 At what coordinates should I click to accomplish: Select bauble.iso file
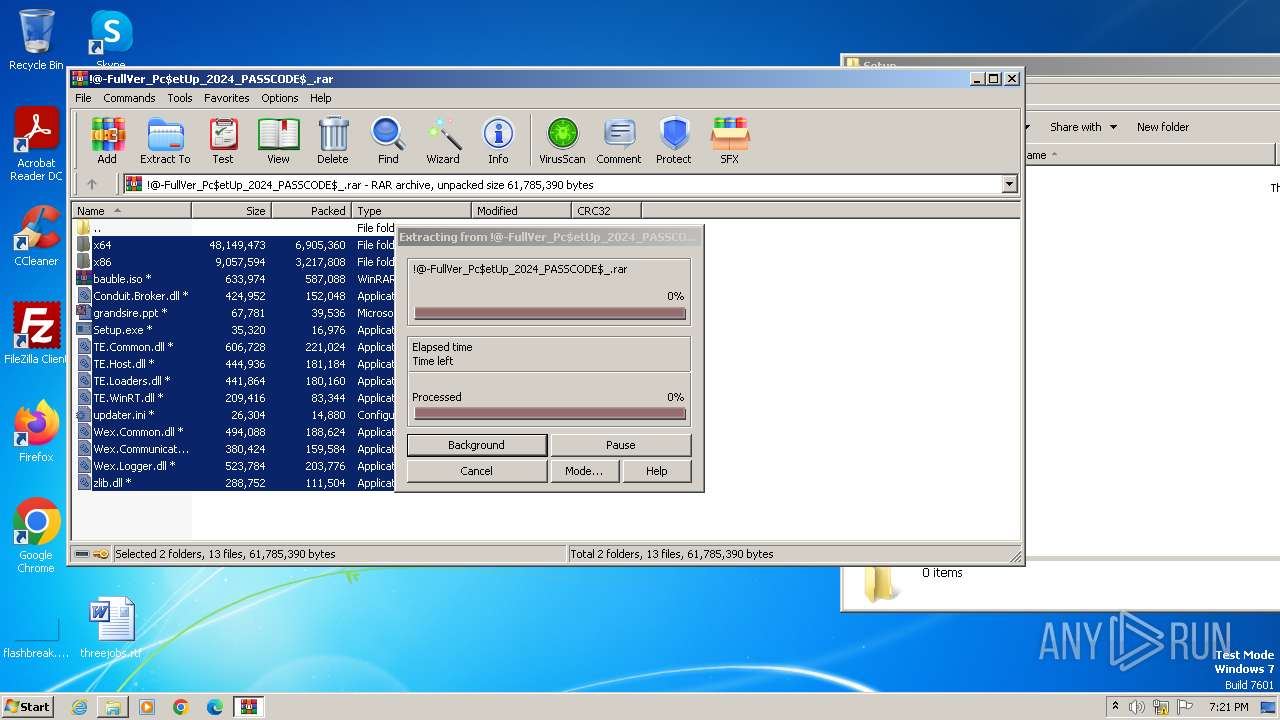(235, 279)
